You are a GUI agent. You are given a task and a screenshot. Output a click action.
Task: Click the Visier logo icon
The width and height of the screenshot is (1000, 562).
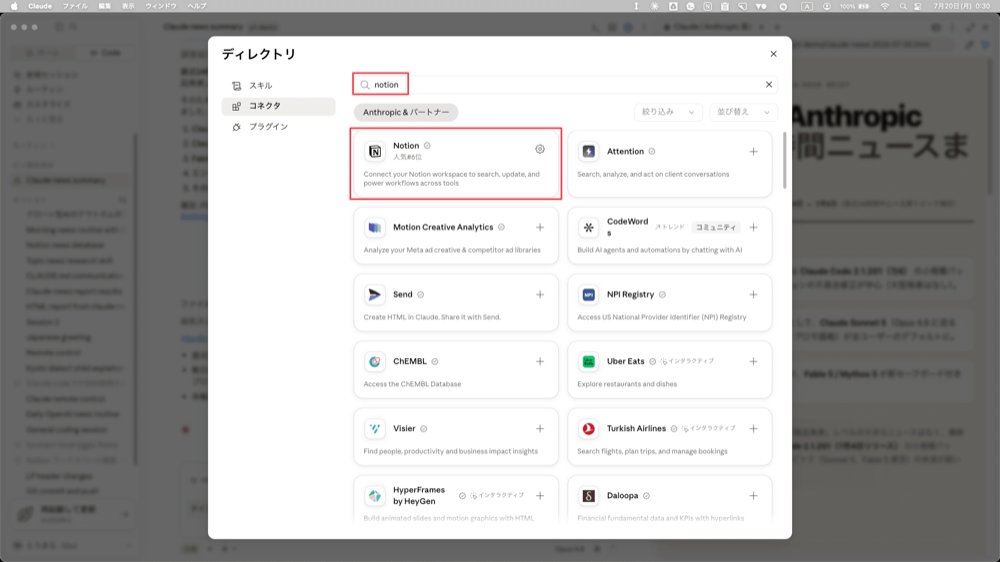pyautogui.click(x=375, y=429)
